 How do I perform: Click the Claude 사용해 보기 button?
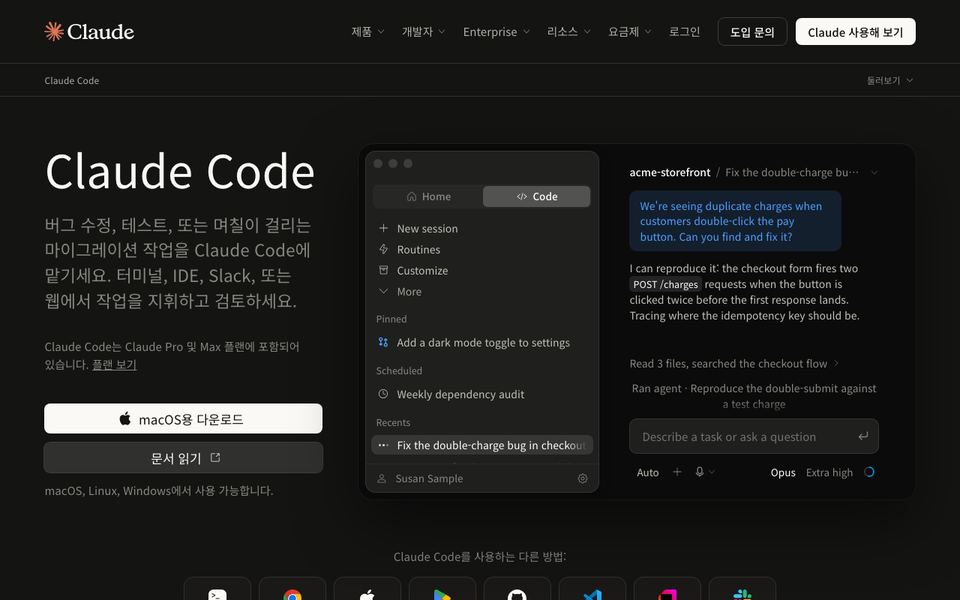pos(855,32)
